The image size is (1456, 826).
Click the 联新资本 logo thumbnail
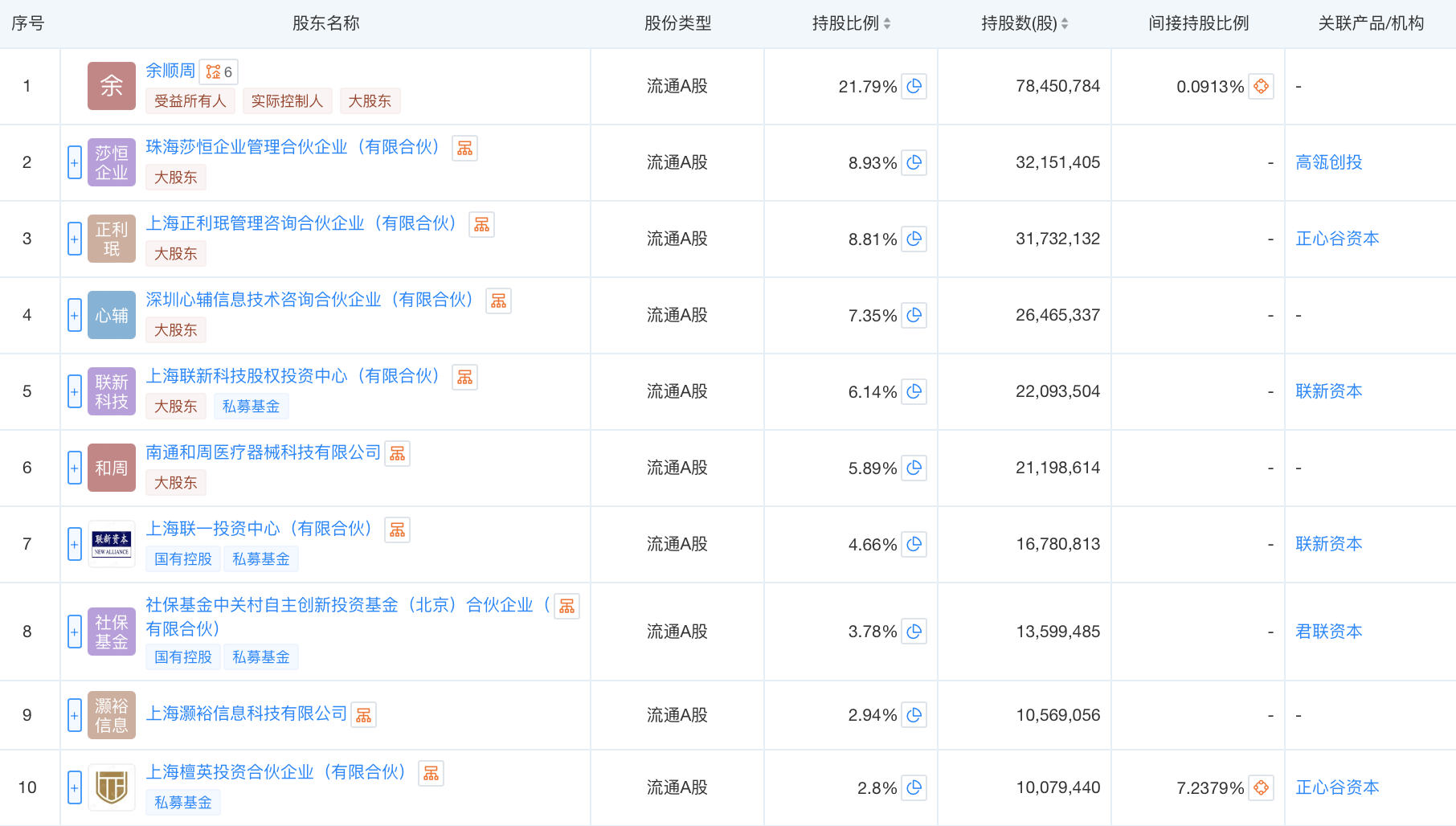(112, 544)
